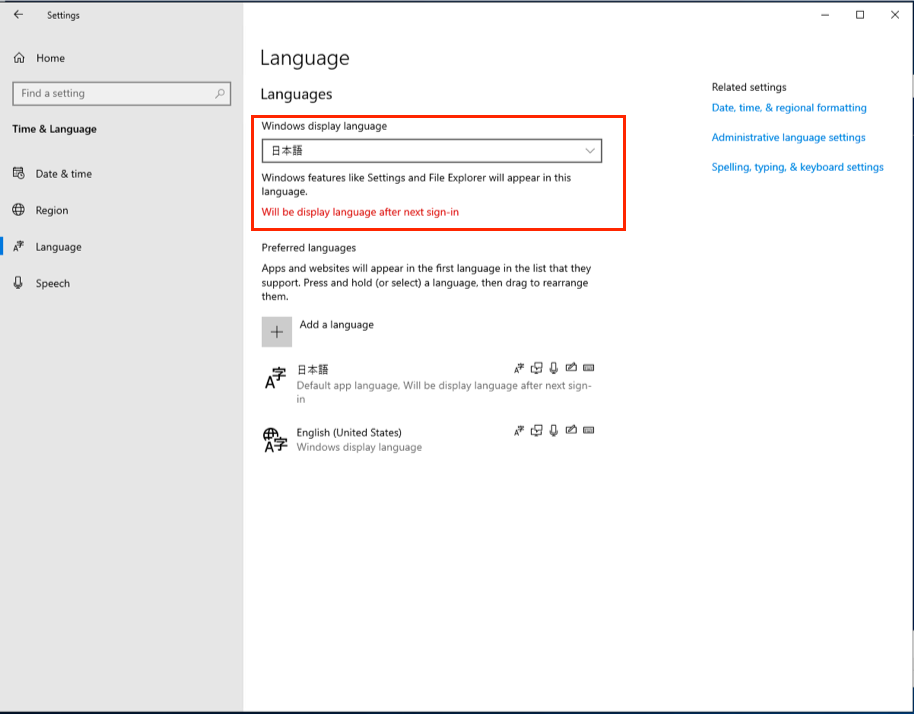Click the back arrow in Settings
Viewport: 914px width, 714px height.
19,15
